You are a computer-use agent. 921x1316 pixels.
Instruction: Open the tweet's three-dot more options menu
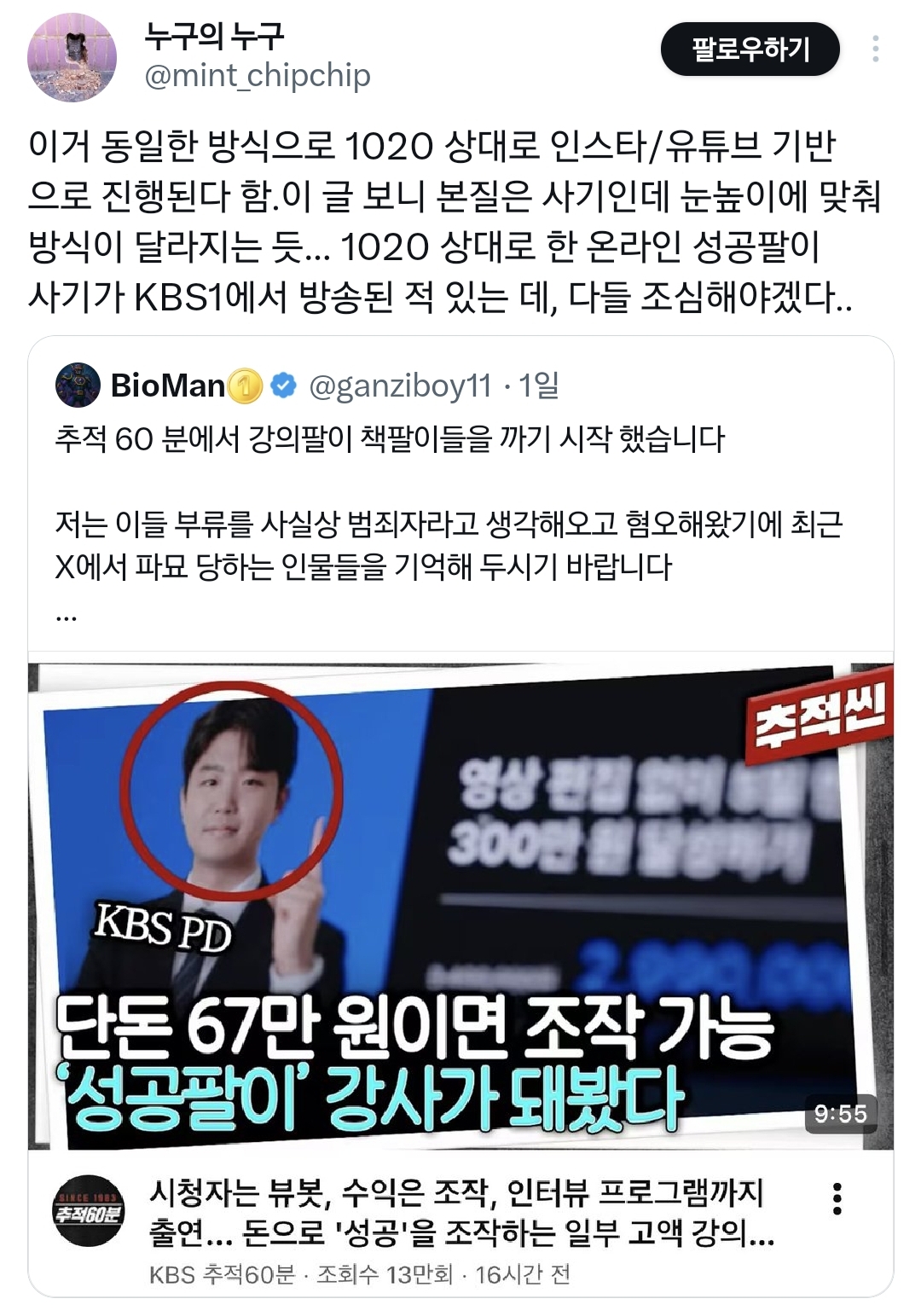pos(875,49)
